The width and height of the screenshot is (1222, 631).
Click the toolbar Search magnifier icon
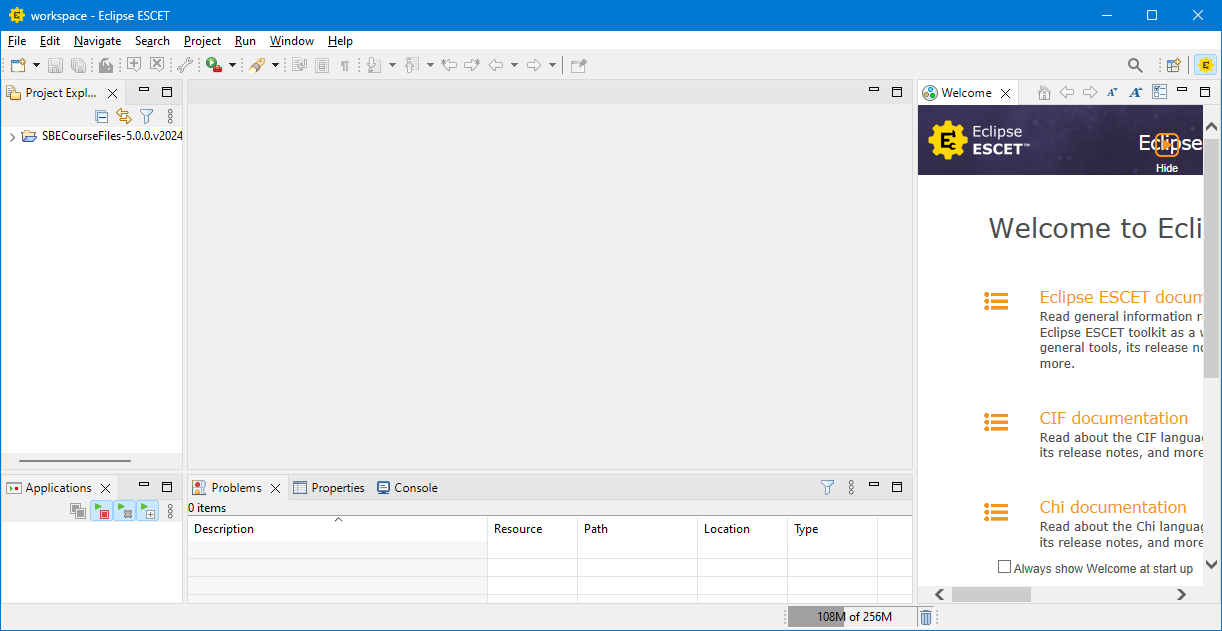click(x=1135, y=65)
